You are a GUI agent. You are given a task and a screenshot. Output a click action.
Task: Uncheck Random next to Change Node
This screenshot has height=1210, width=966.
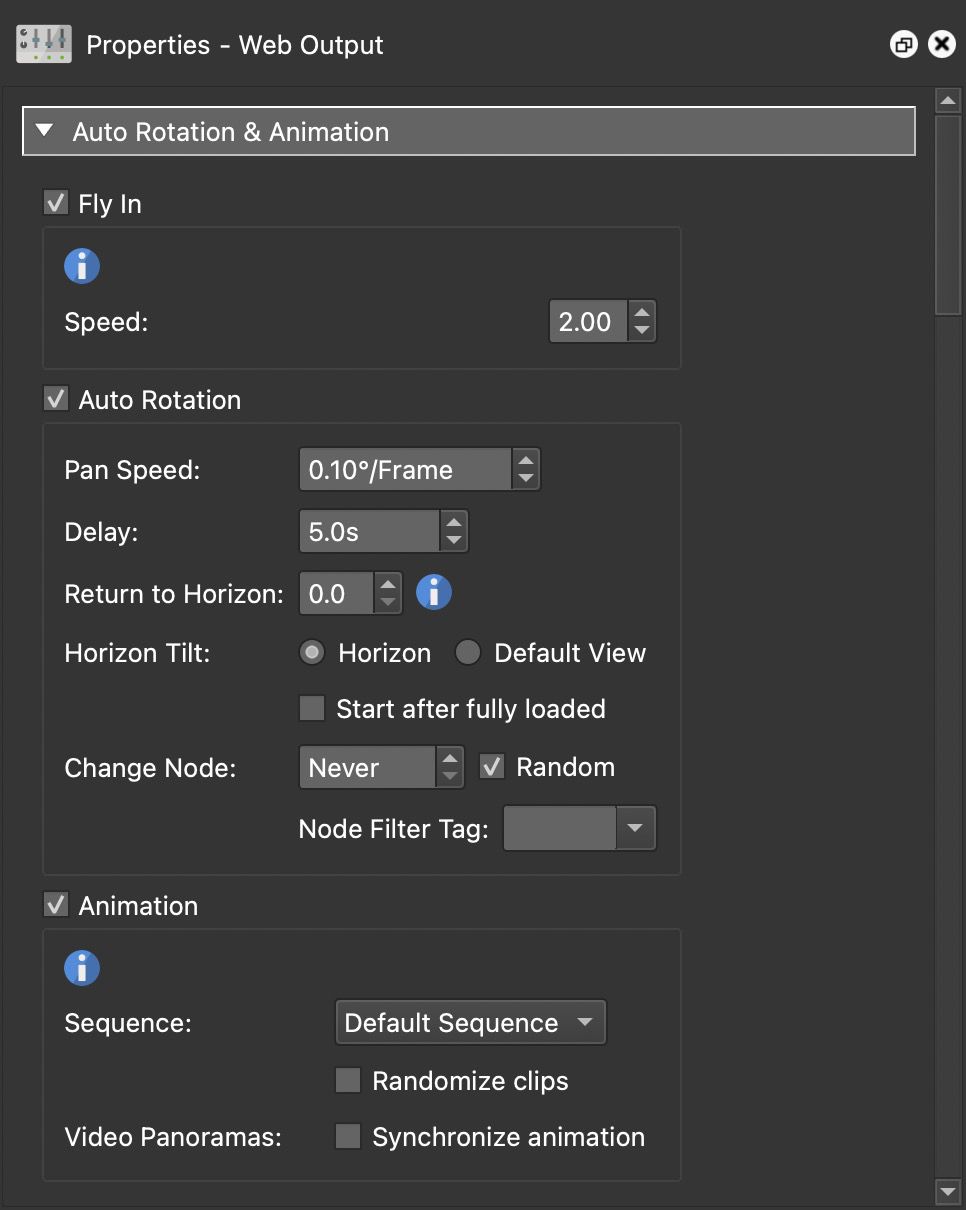point(490,766)
